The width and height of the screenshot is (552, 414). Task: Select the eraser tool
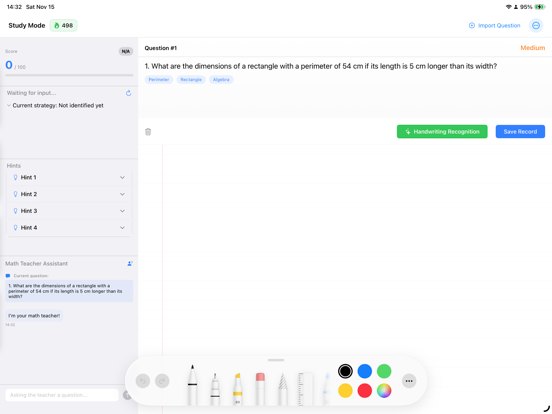coord(260,389)
